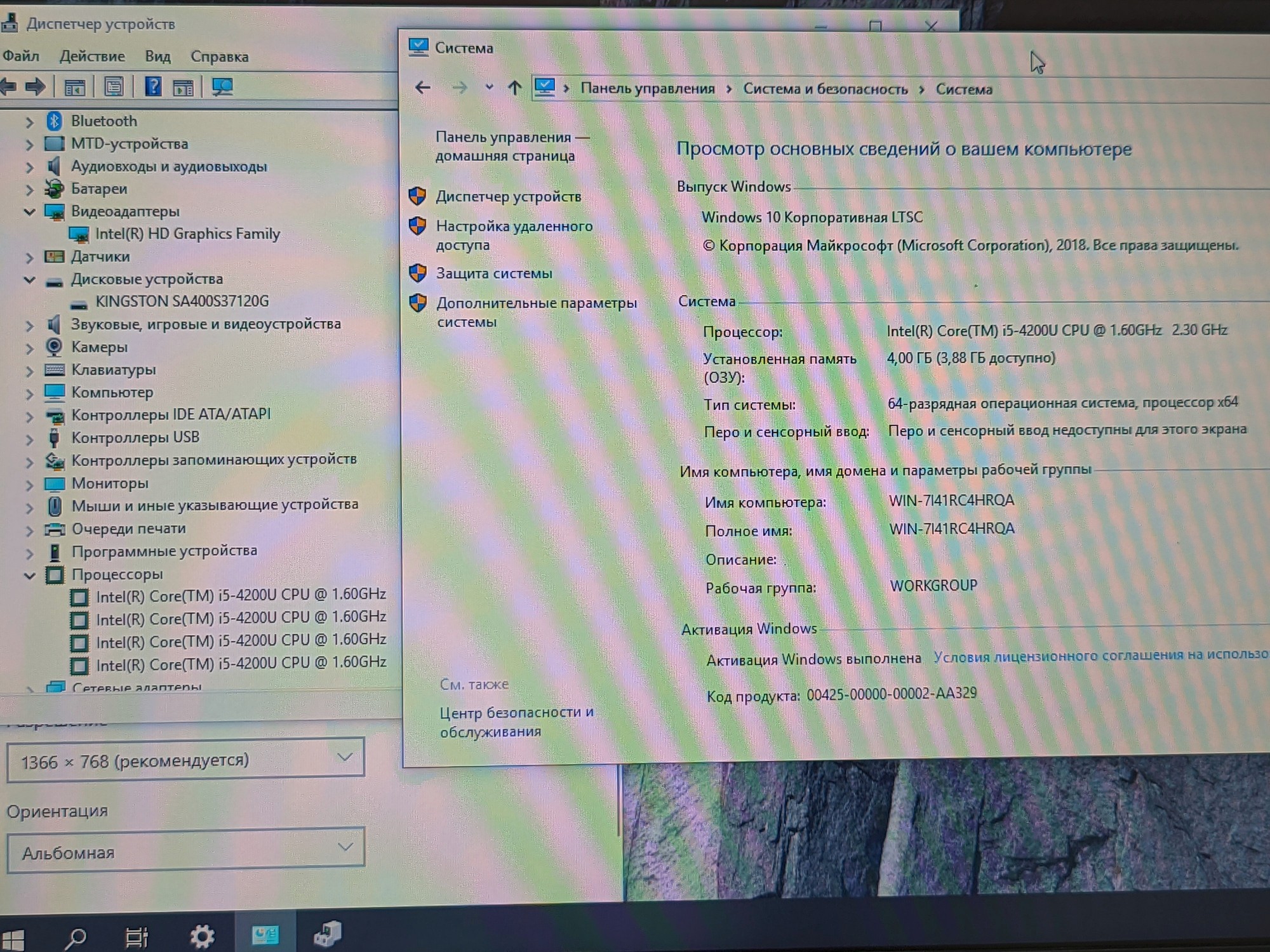Expand Аудиовходы и аудиовыходы node
This screenshot has width=1270, height=952.
click(29, 167)
